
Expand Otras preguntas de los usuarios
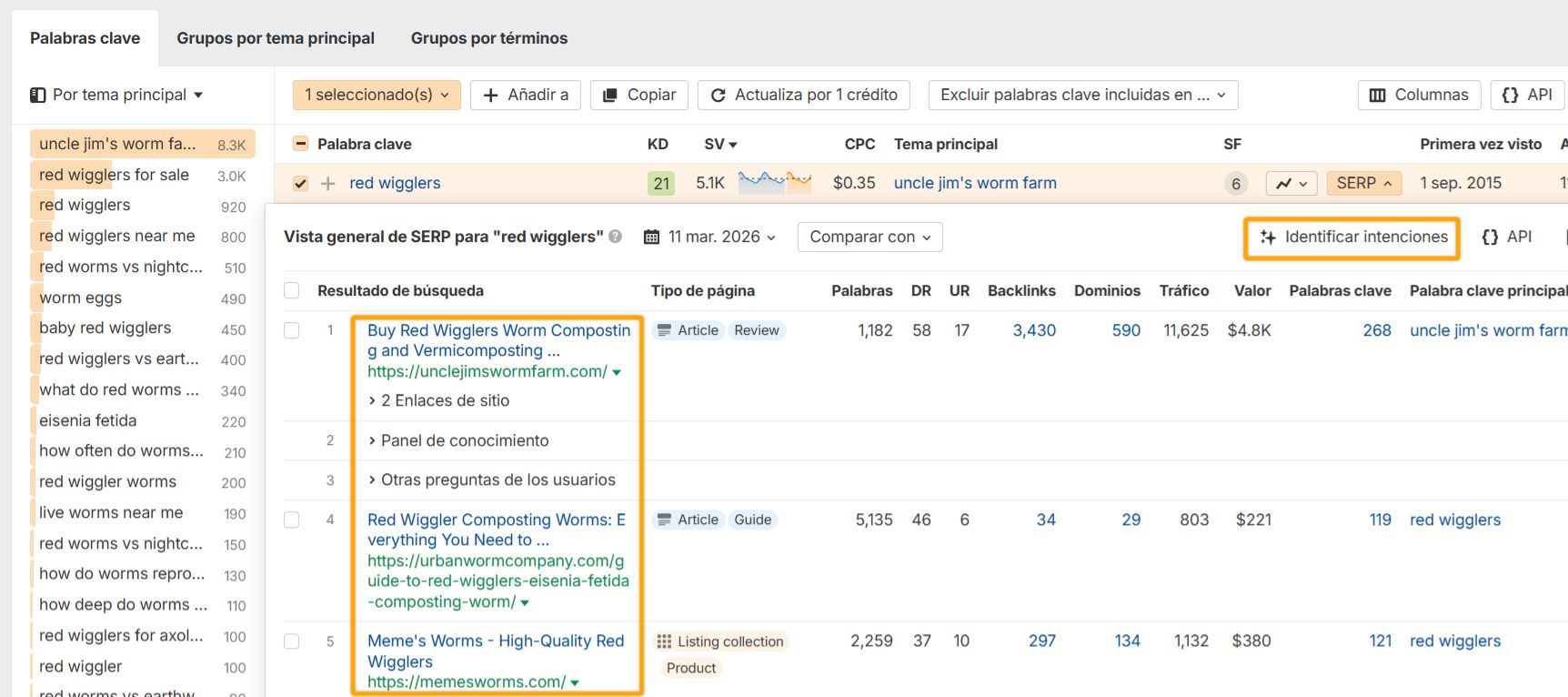491,480
